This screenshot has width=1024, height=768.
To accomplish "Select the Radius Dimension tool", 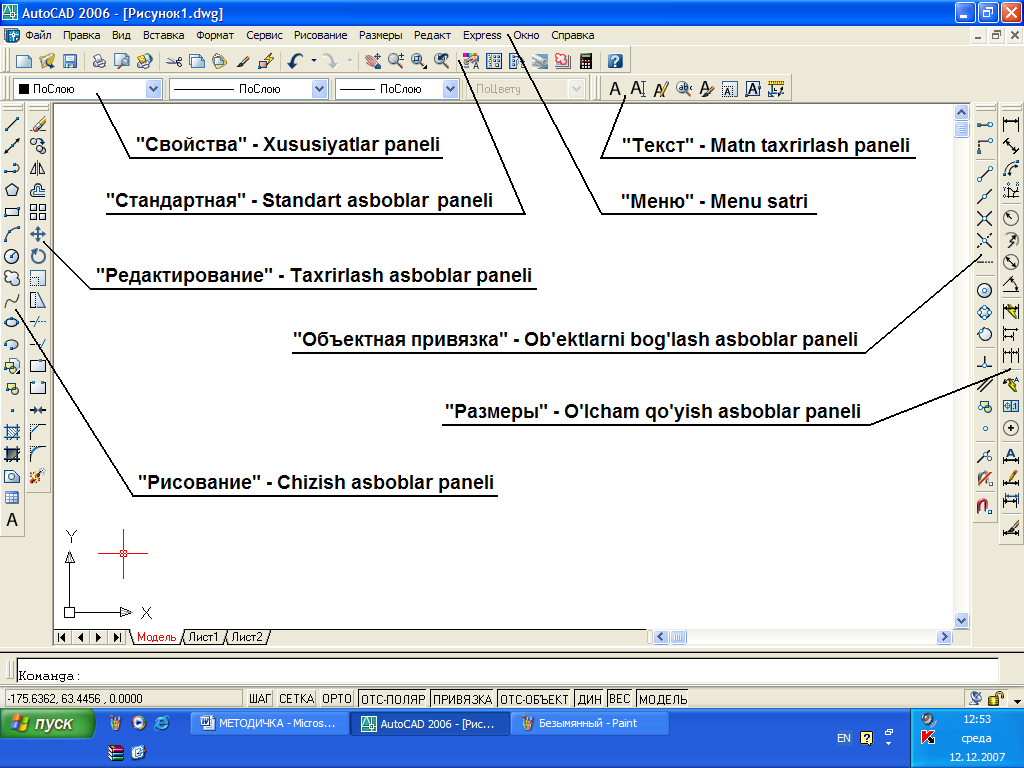I will (1011, 218).
